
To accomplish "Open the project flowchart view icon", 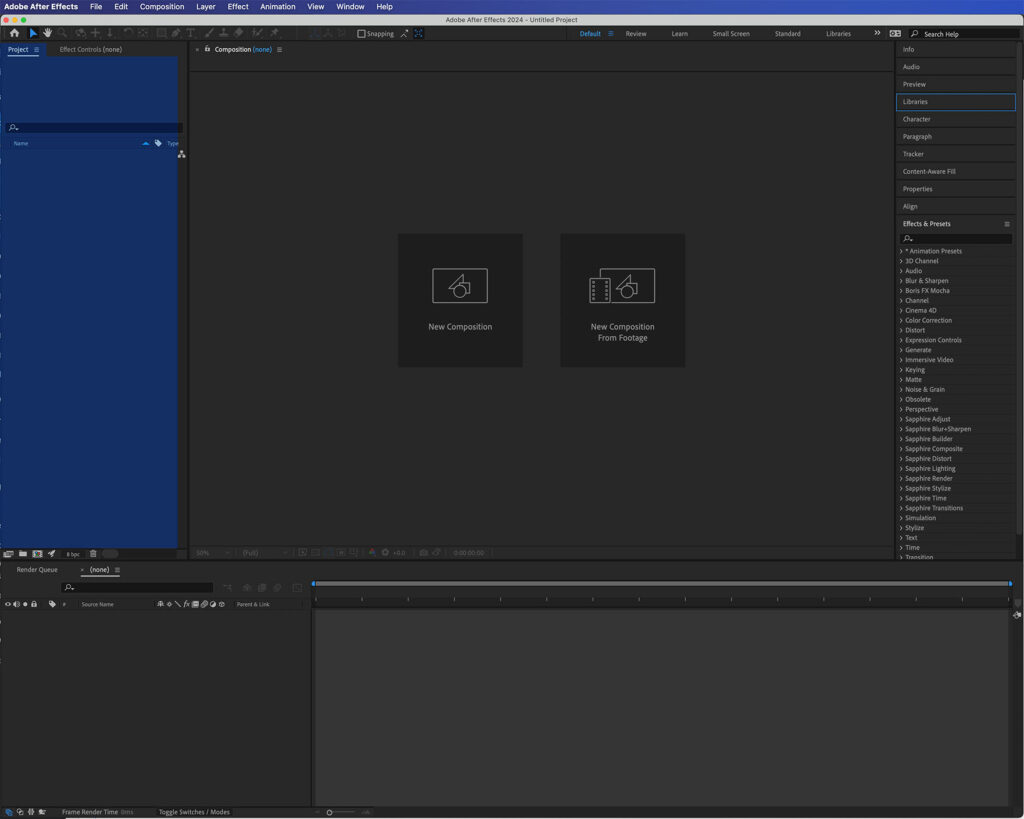I will point(182,154).
